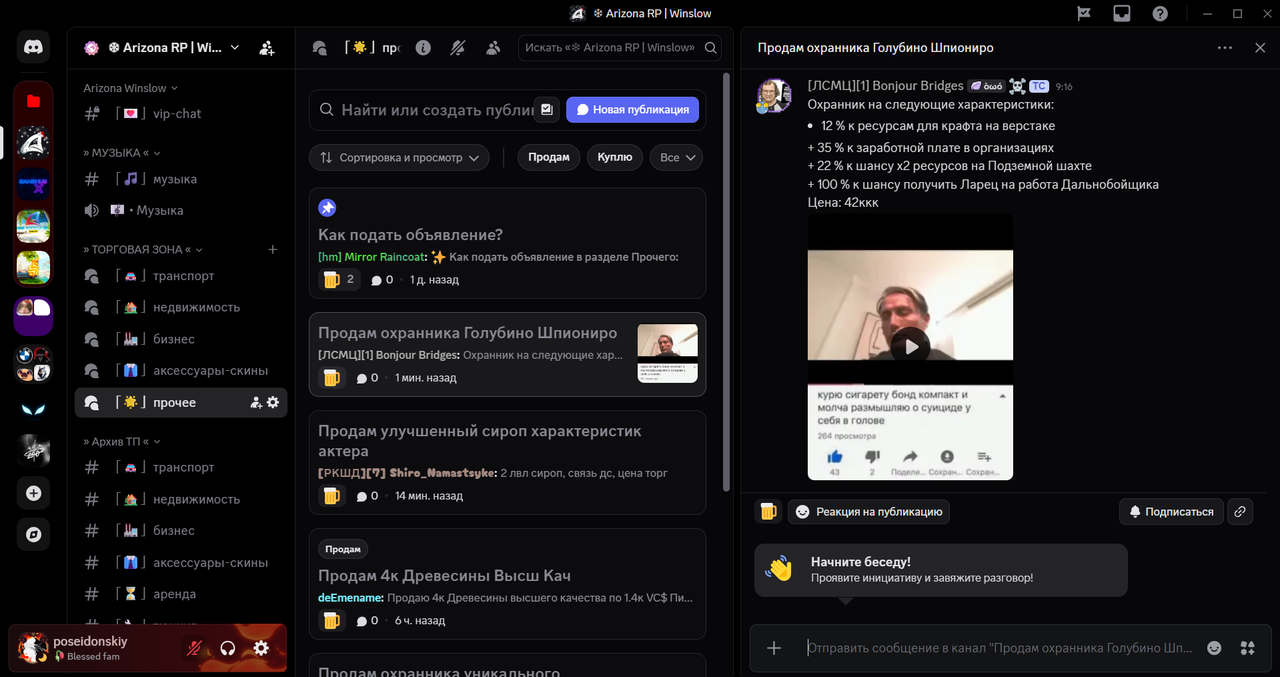Screen dimensions: 1280x677
Task: Click invite people icon beside server name
Action: [266, 47]
